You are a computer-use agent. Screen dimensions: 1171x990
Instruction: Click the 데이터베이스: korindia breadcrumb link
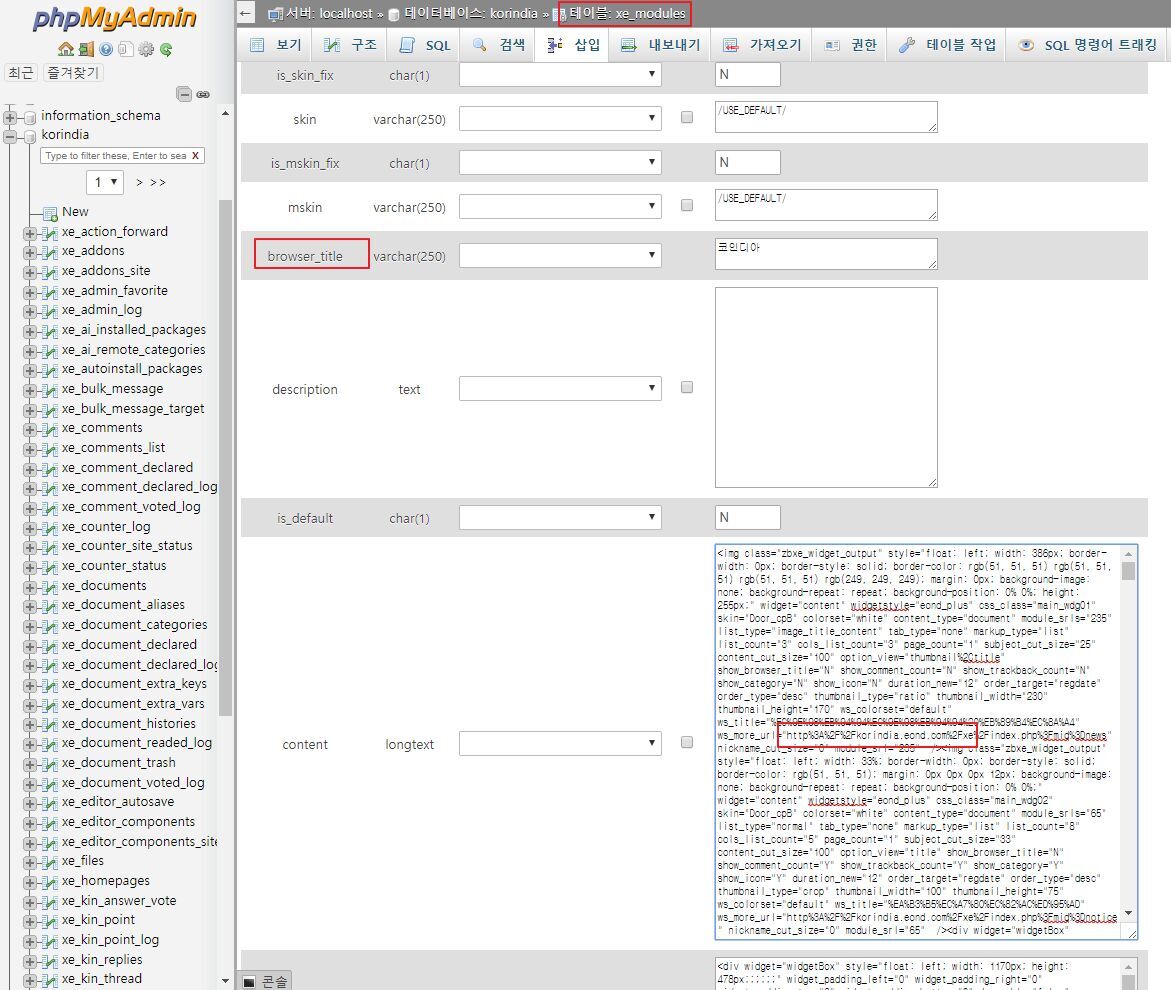tap(470, 13)
